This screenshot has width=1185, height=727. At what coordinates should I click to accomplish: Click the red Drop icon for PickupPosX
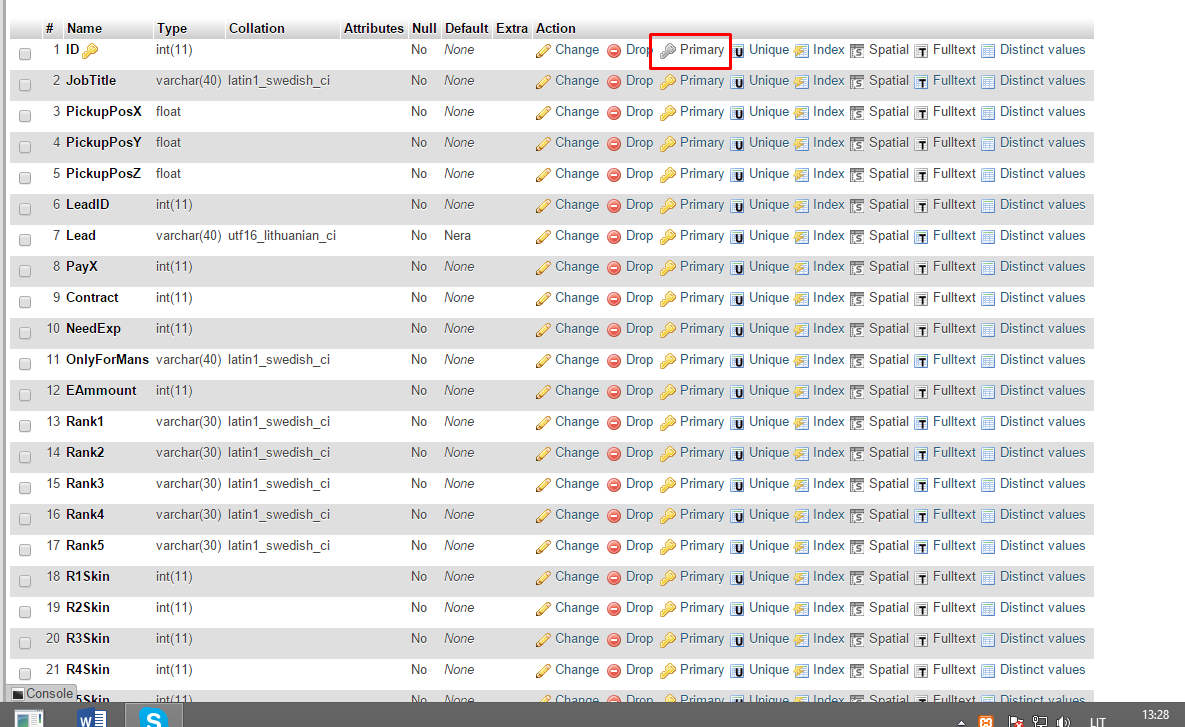click(614, 113)
